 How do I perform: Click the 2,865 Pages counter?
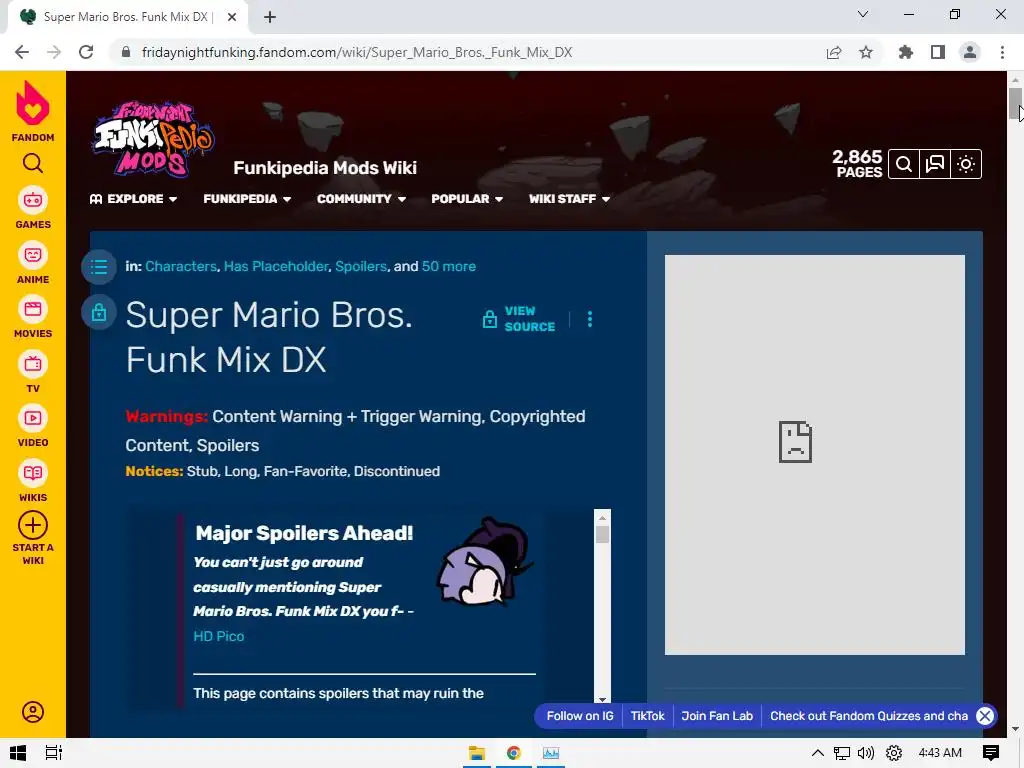click(x=857, y=164)
